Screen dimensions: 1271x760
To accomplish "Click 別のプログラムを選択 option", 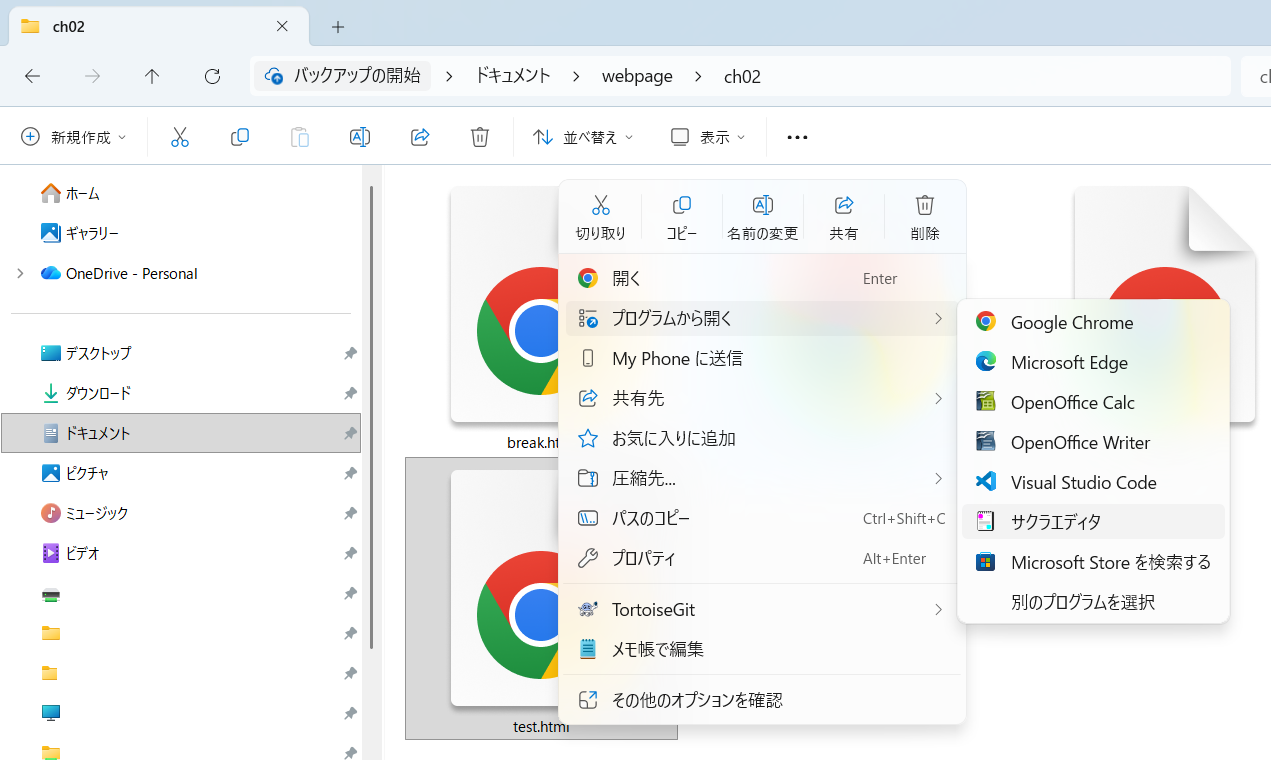I will (1082, 602).
